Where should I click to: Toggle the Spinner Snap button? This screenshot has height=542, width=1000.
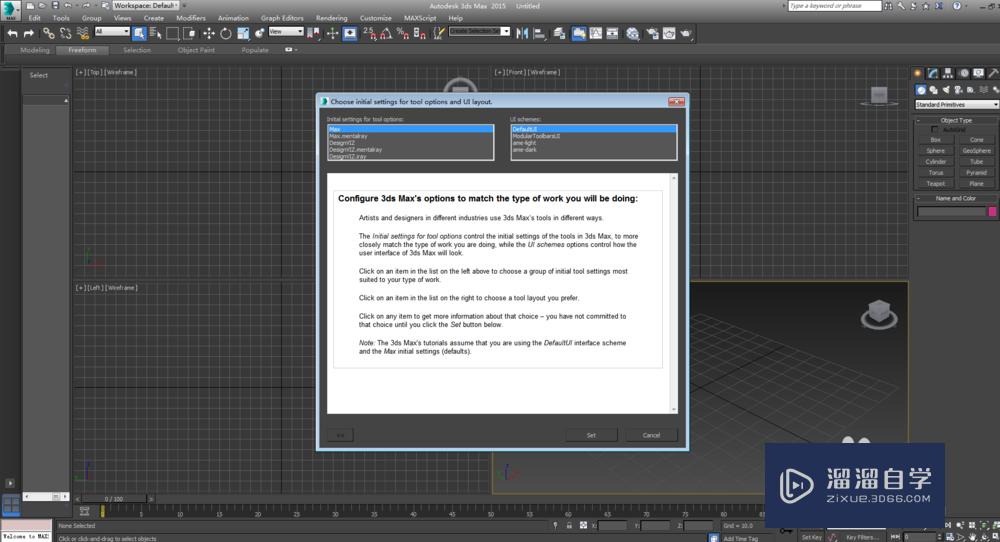[419, 33]
